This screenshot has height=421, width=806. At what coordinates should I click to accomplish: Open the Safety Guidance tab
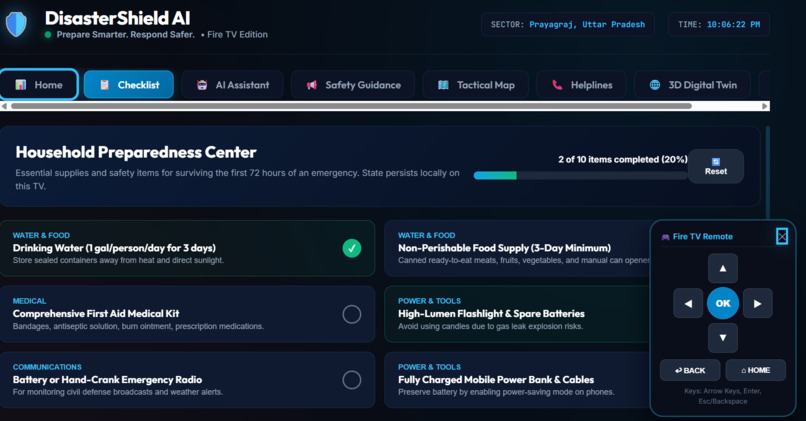point(353,85)
